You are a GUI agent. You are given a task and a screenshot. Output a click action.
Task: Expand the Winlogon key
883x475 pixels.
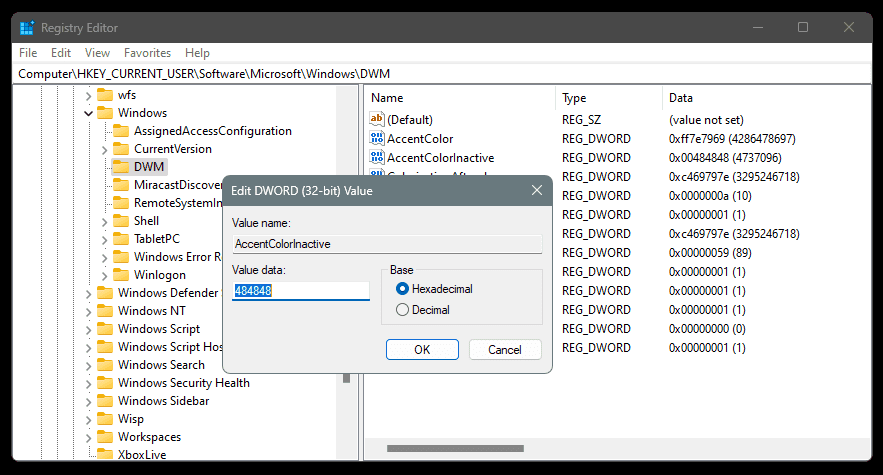coord(104,276)
